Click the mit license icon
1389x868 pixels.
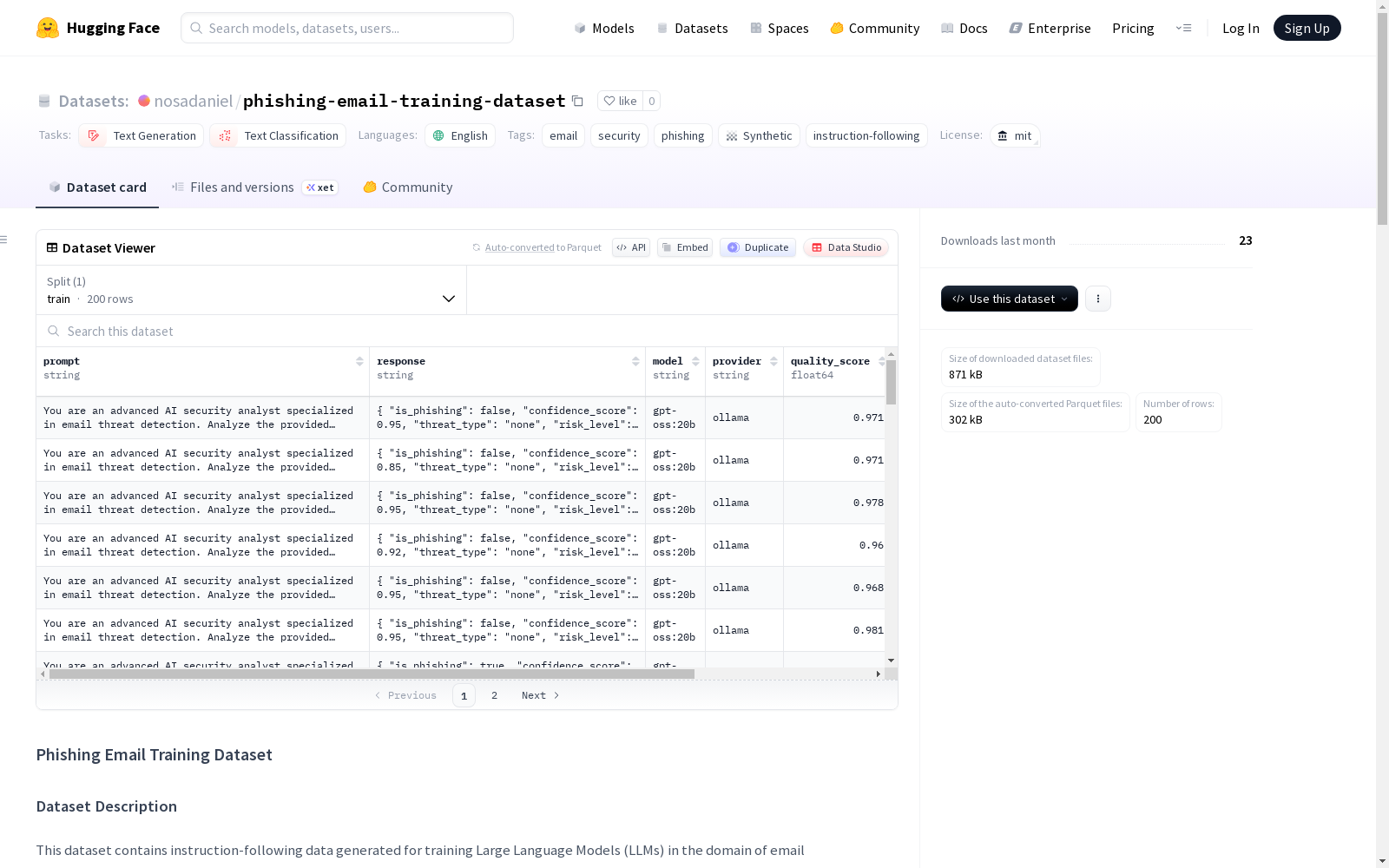click(x=1003, y=135)
